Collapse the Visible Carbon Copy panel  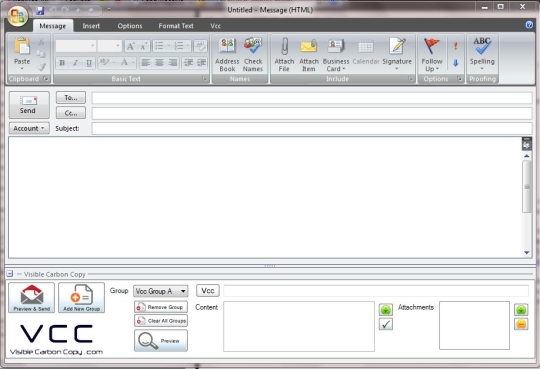point(10,274)
